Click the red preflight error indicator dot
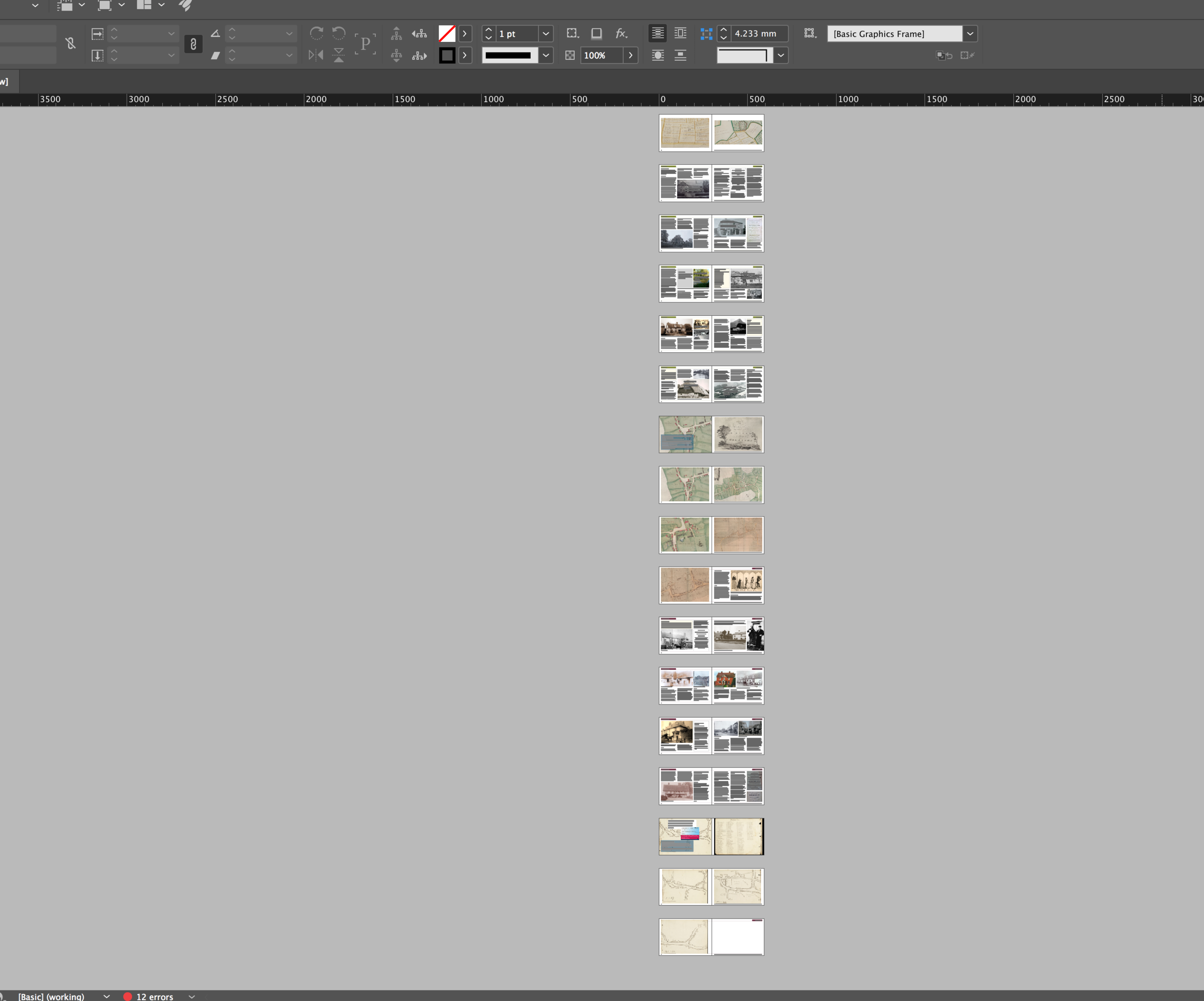 point(127,996)
